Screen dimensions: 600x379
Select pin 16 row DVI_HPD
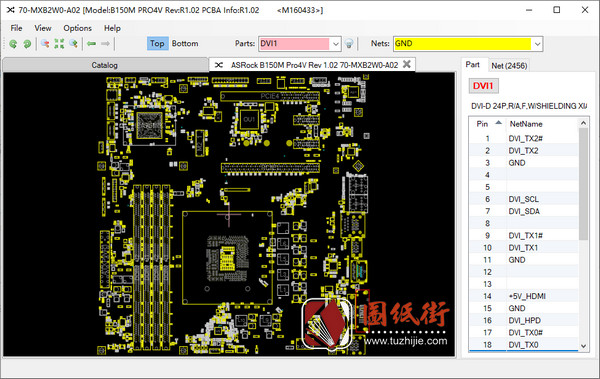pos(524,320)
